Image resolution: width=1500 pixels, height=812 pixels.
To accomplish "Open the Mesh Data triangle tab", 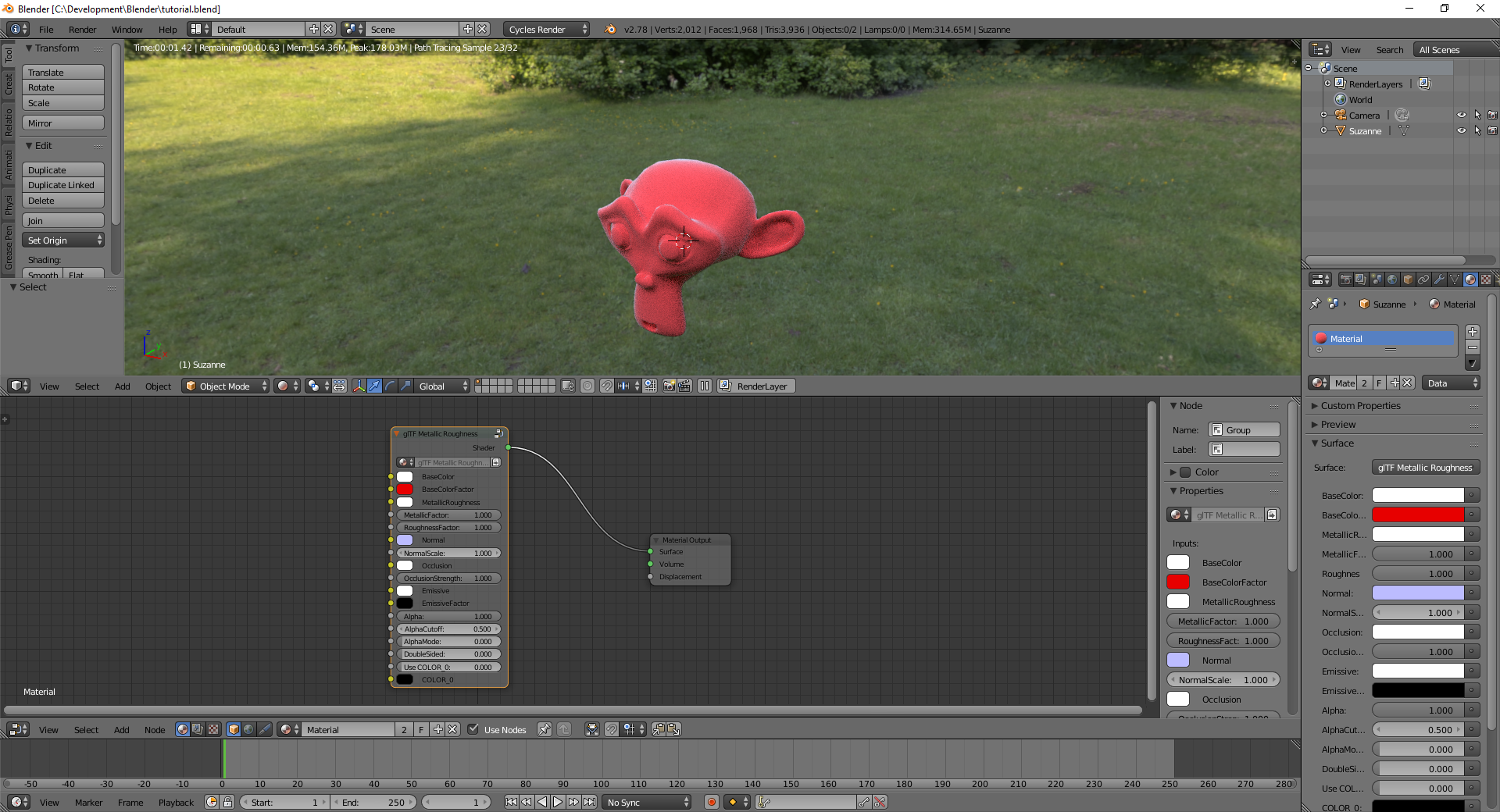I will 1455,280.
